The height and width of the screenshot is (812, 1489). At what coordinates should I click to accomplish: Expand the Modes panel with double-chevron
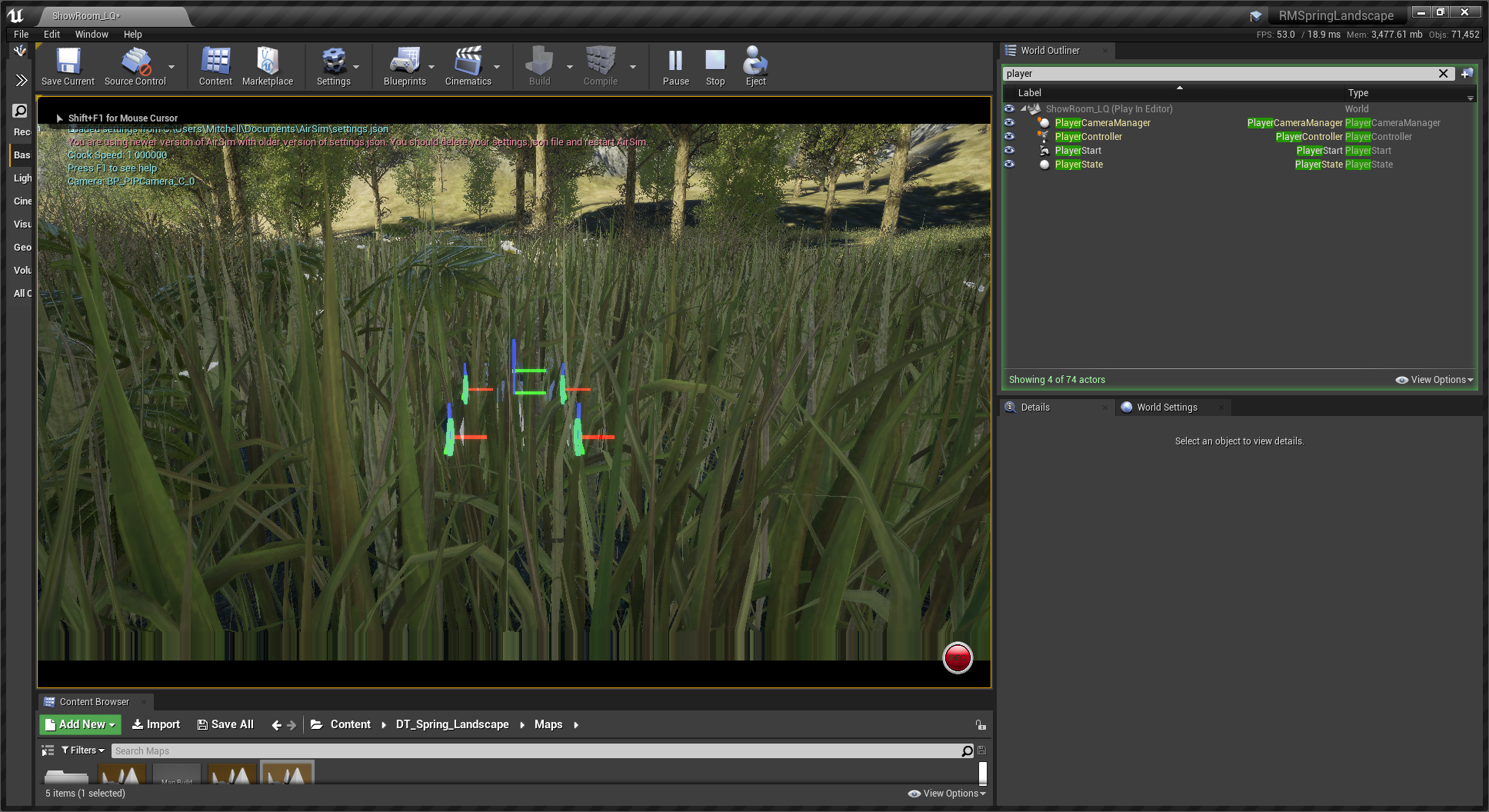click(x=21, y=80)
